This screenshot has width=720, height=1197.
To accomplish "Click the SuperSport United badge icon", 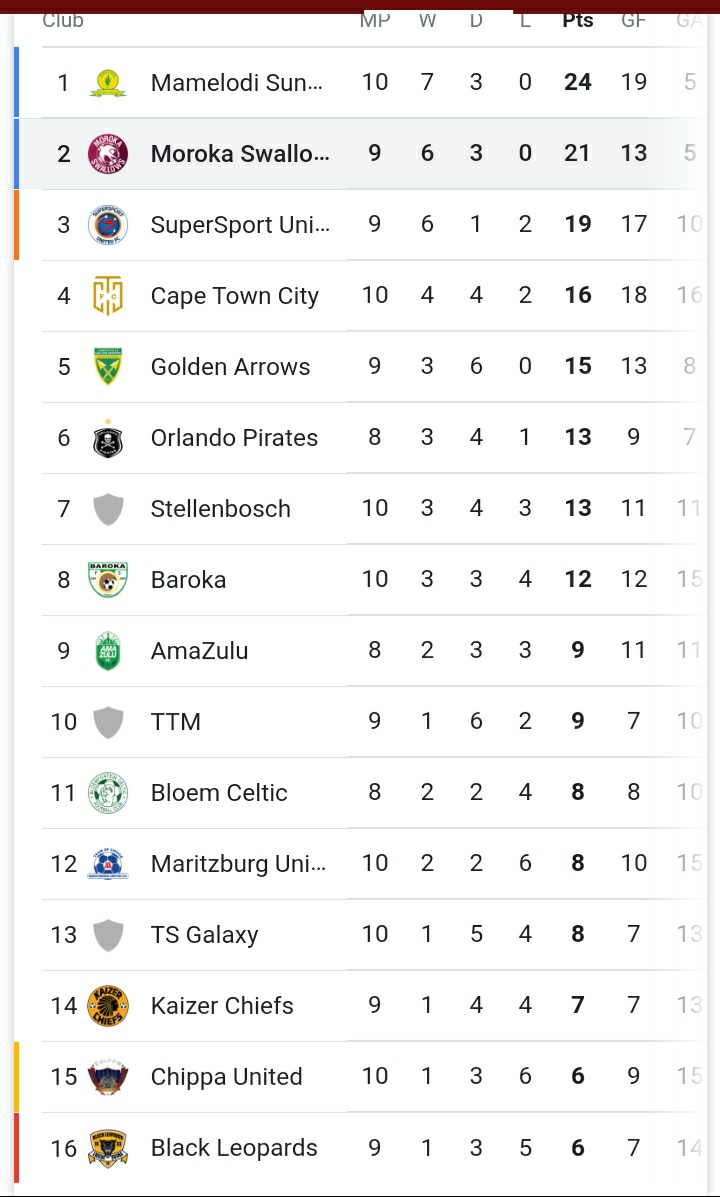I will (x=108, y=224).
